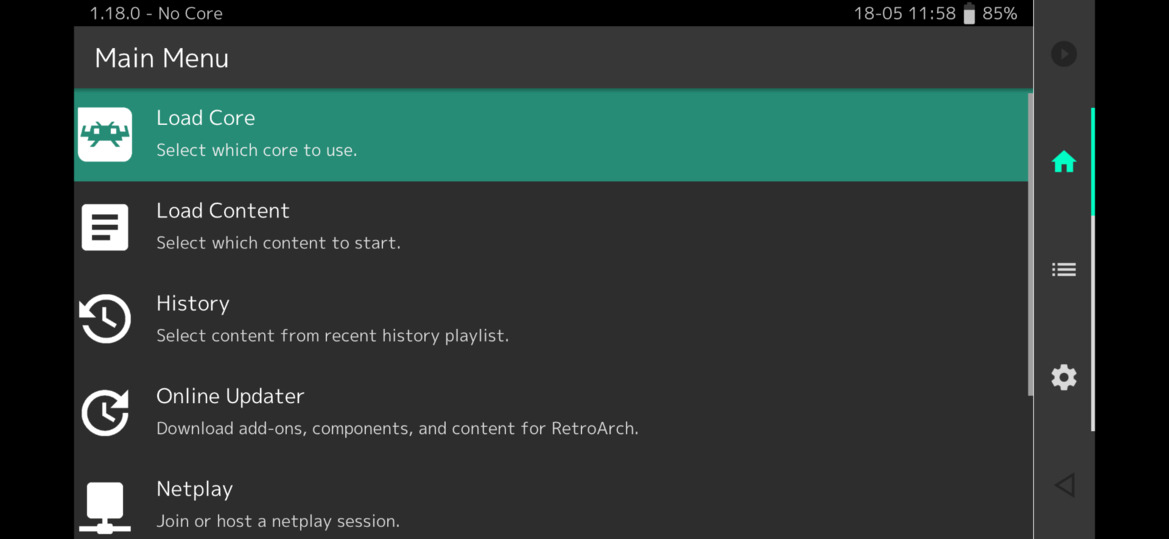Open the Playlists list icon in sidebar
This screenshot has width=1169, height=539.
(x=1063, y=270)
